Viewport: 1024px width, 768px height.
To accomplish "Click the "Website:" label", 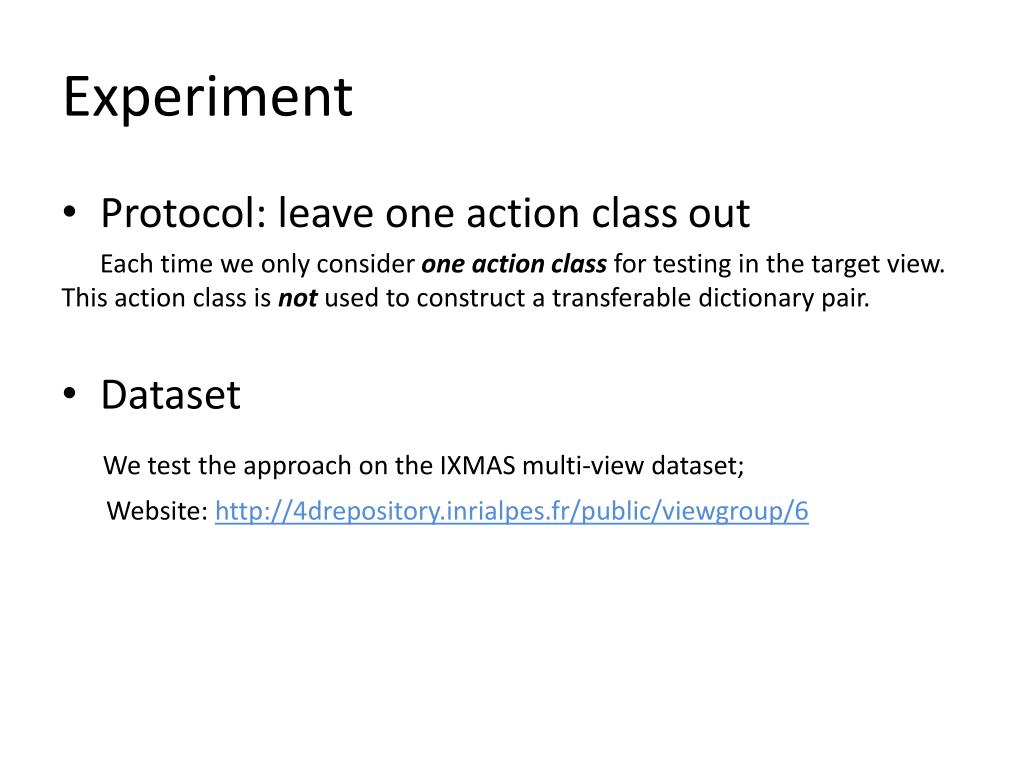I will pos(157,512).
